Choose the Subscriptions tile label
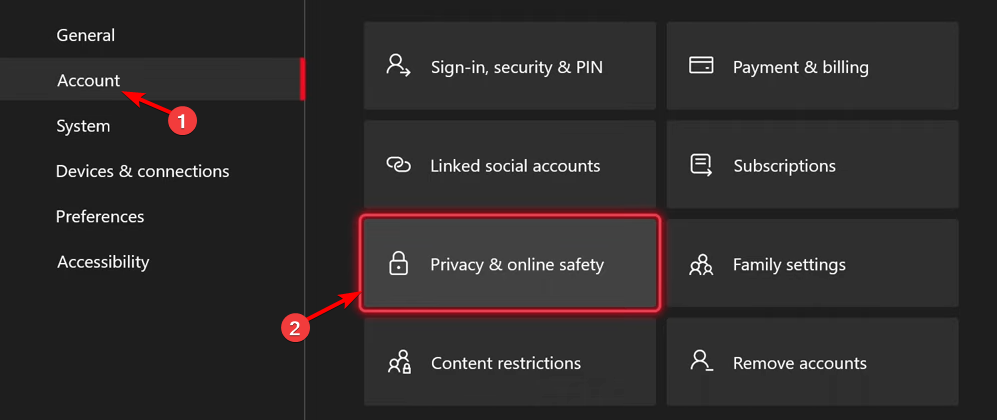997x420 pixels. tap(785, 166)
